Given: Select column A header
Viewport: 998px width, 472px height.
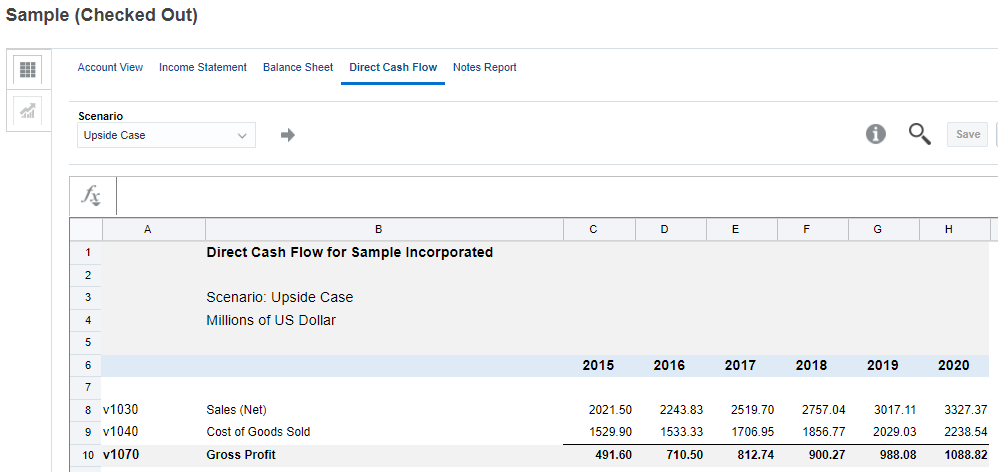Looking at the screenshot, I should [x=153, y=230].
